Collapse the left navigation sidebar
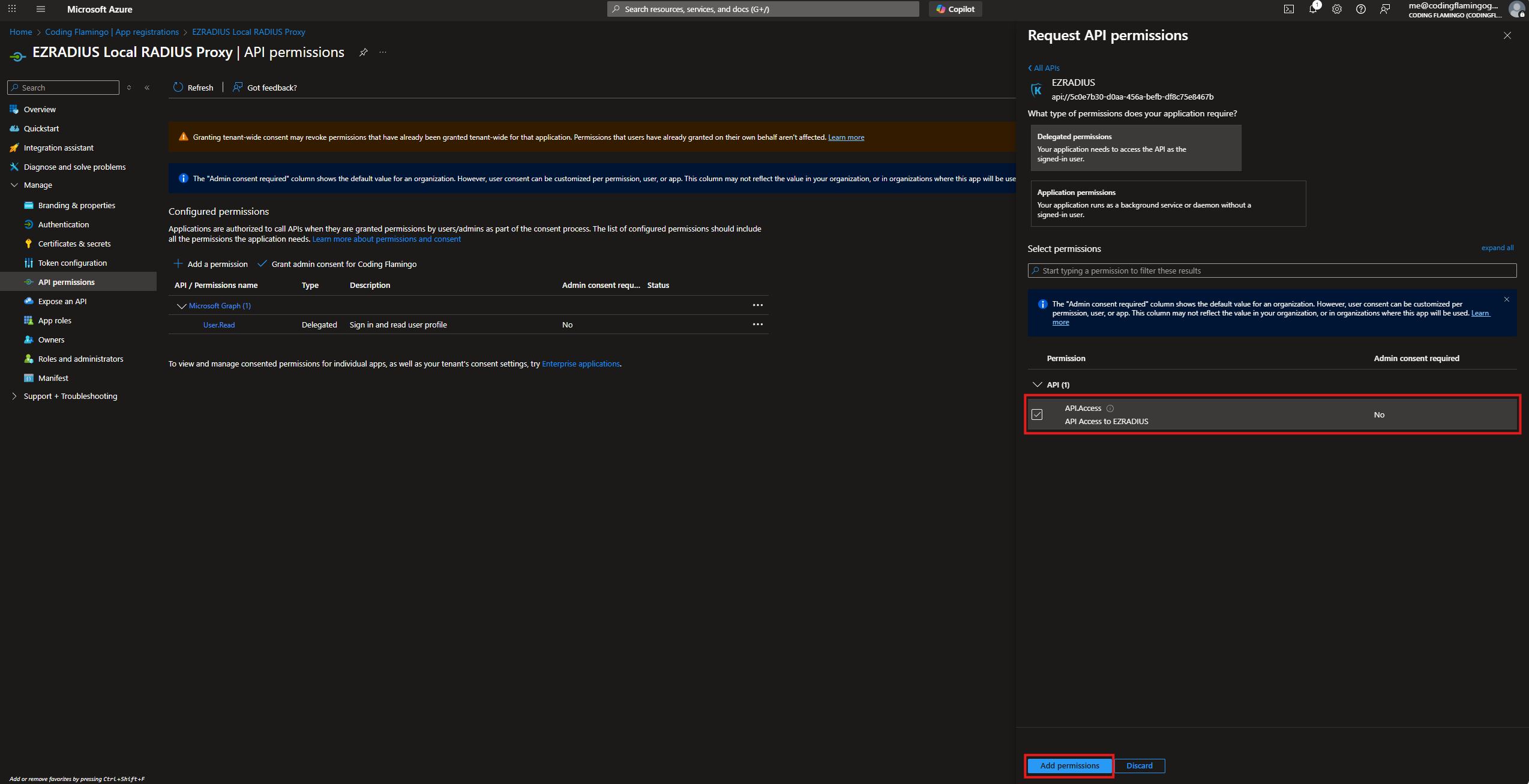The height and width of the screenshot is (784, 1529). click(x=147, y=88)
